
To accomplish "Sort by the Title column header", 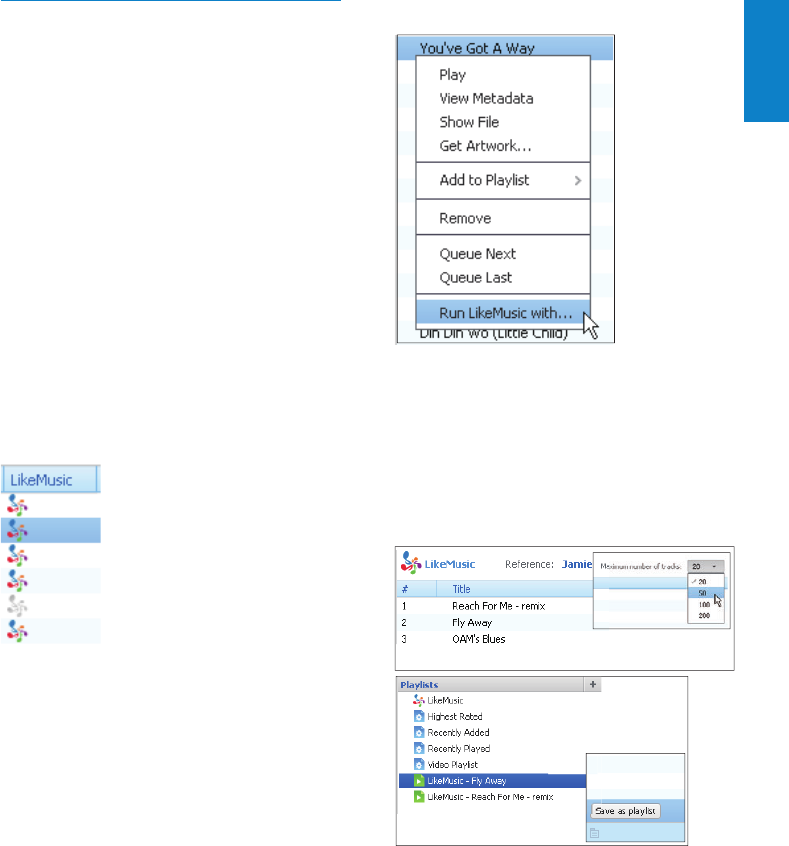I will pos(514,589).
